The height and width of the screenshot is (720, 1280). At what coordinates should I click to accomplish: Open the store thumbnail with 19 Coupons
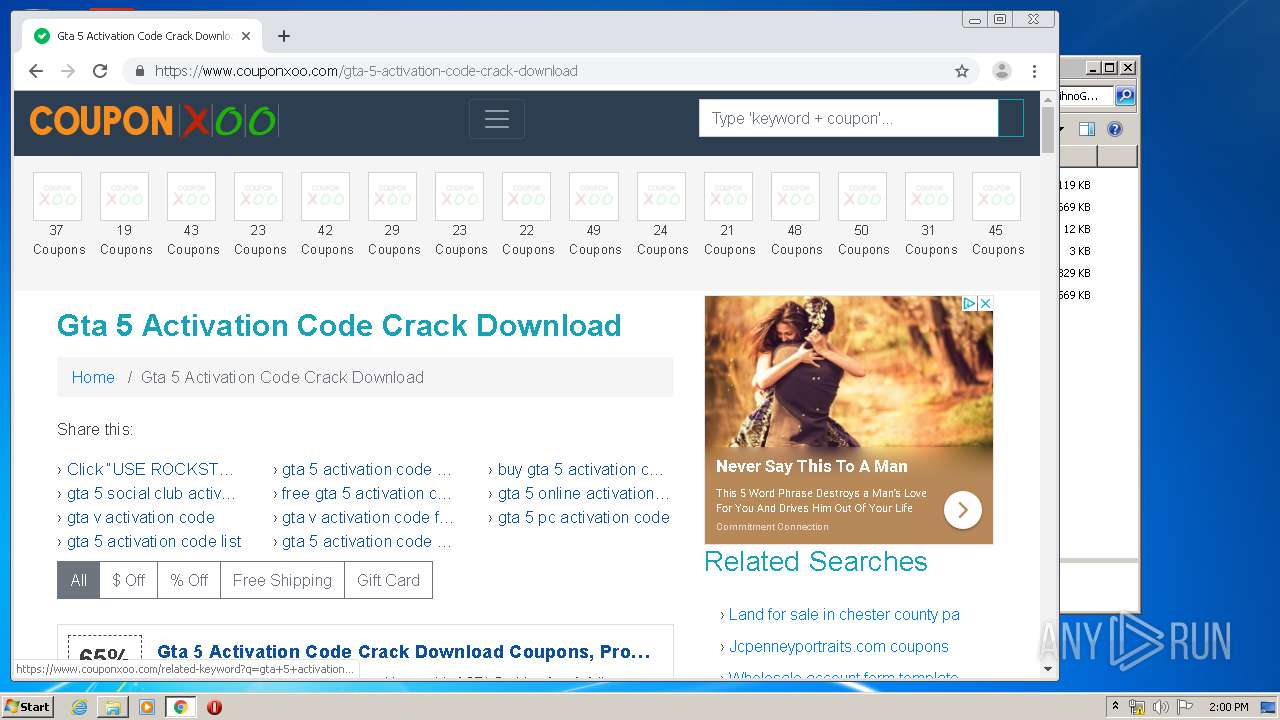coord(125,196)
